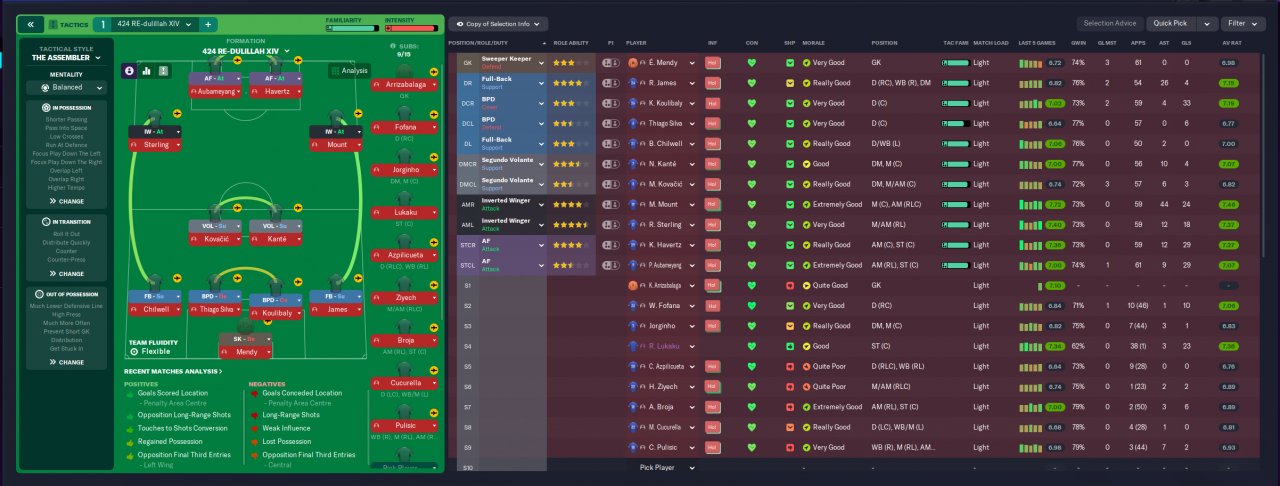Click the Hol status icon for É. Mendy
The height and width of the screenshot is (486, 1280).
tap(713, 62)
